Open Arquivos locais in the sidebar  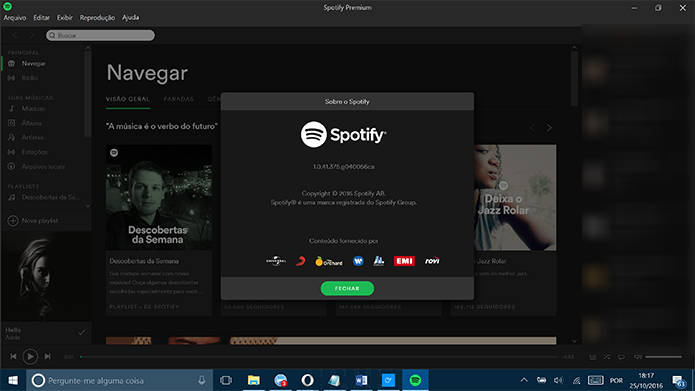click(x=43, y=167)
